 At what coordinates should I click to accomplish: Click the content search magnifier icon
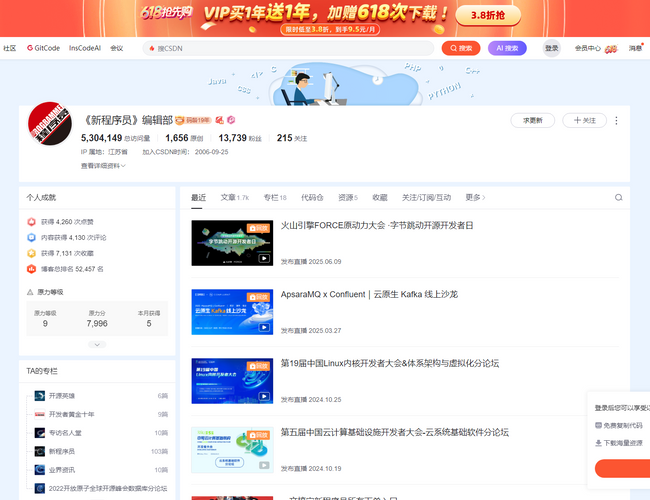pos(618,197)
